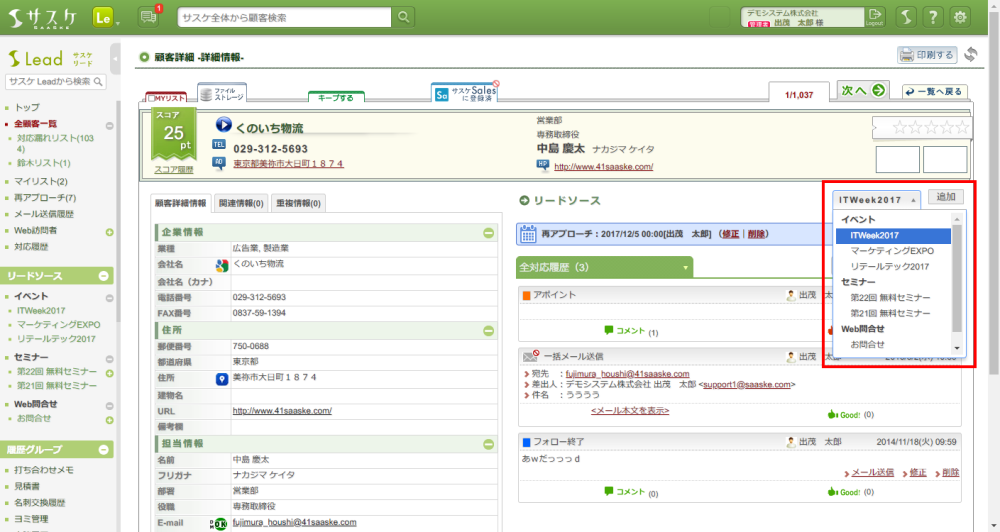Image resolution: width=1000 pixels, height=532 pixels.
Task: Collapse the 住所 section with minus toggle
Action: click(x=488, y=329)
